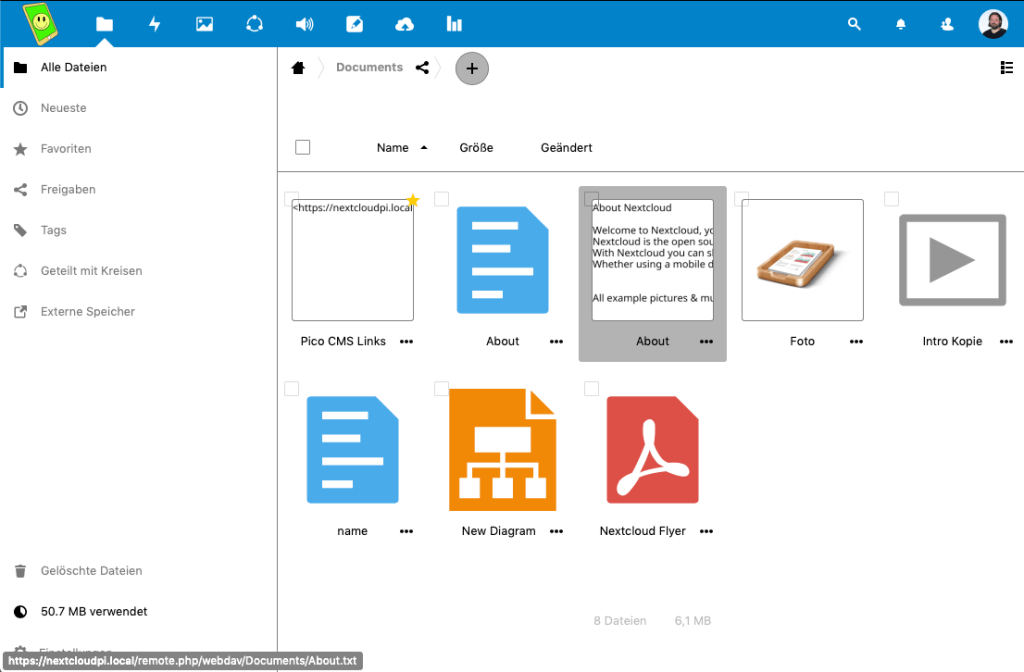Viewport: 1024px width, 672px height.
Task: Sort files by Geändert column
Action: coord(566,148)
